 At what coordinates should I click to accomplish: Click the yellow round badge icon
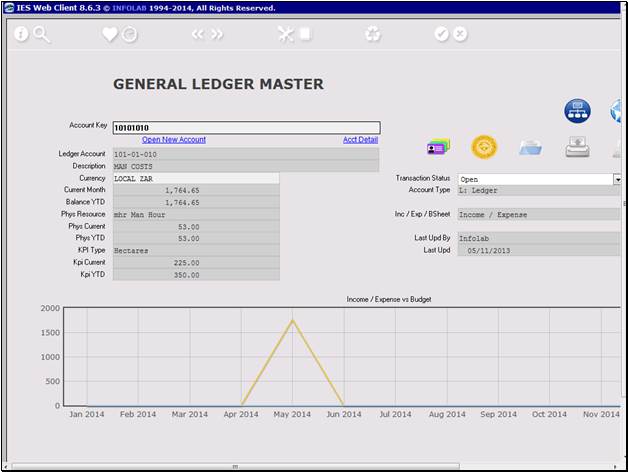pos(484,147)
